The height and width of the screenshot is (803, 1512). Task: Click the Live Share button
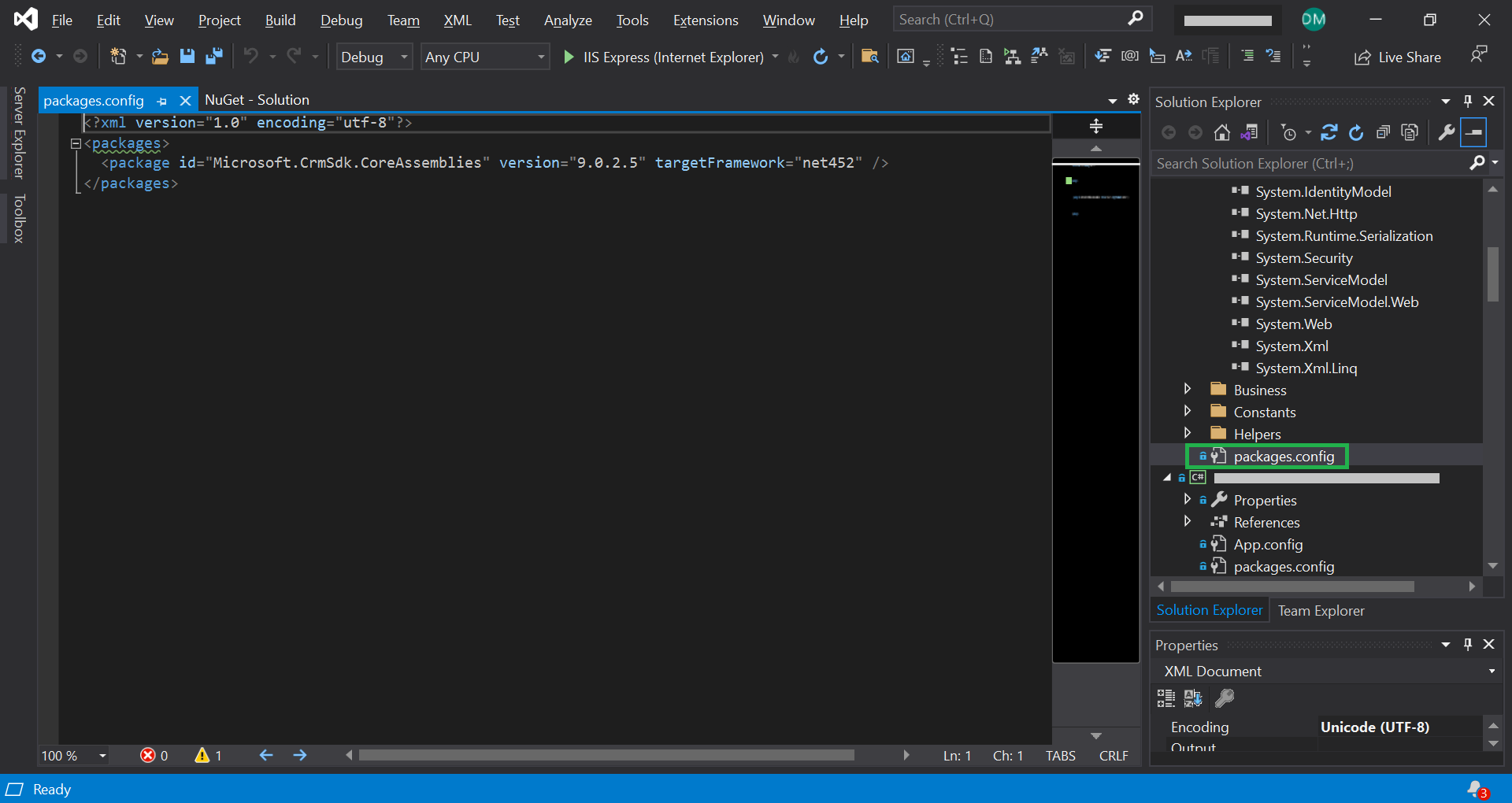tap(1398, 57)
